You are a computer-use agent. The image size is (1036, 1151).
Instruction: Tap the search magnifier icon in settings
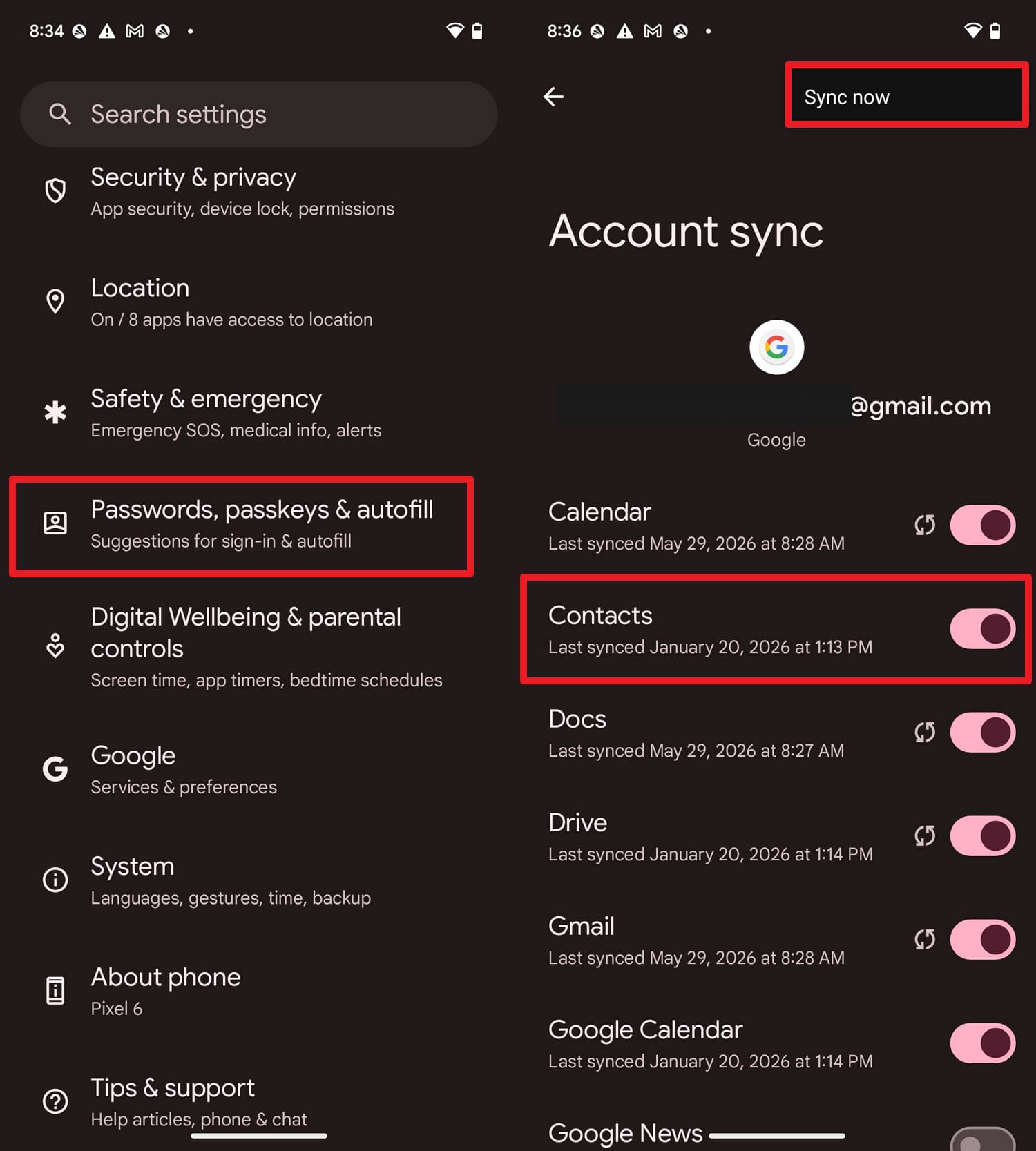[60, 114]
